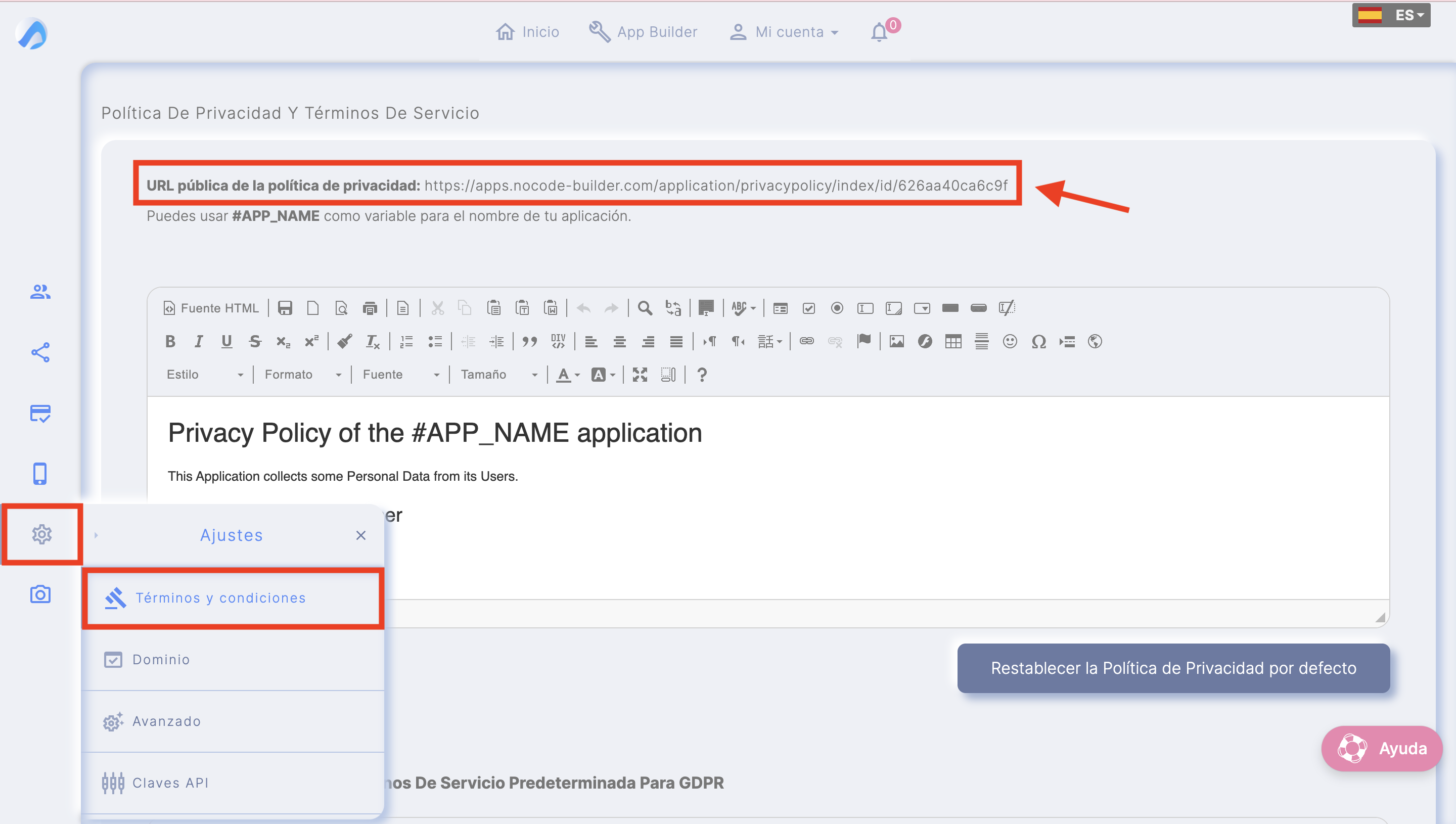Toggle Show Blocks in the editor
Viewport: 1456px width, 824px height.
(668, 375)
